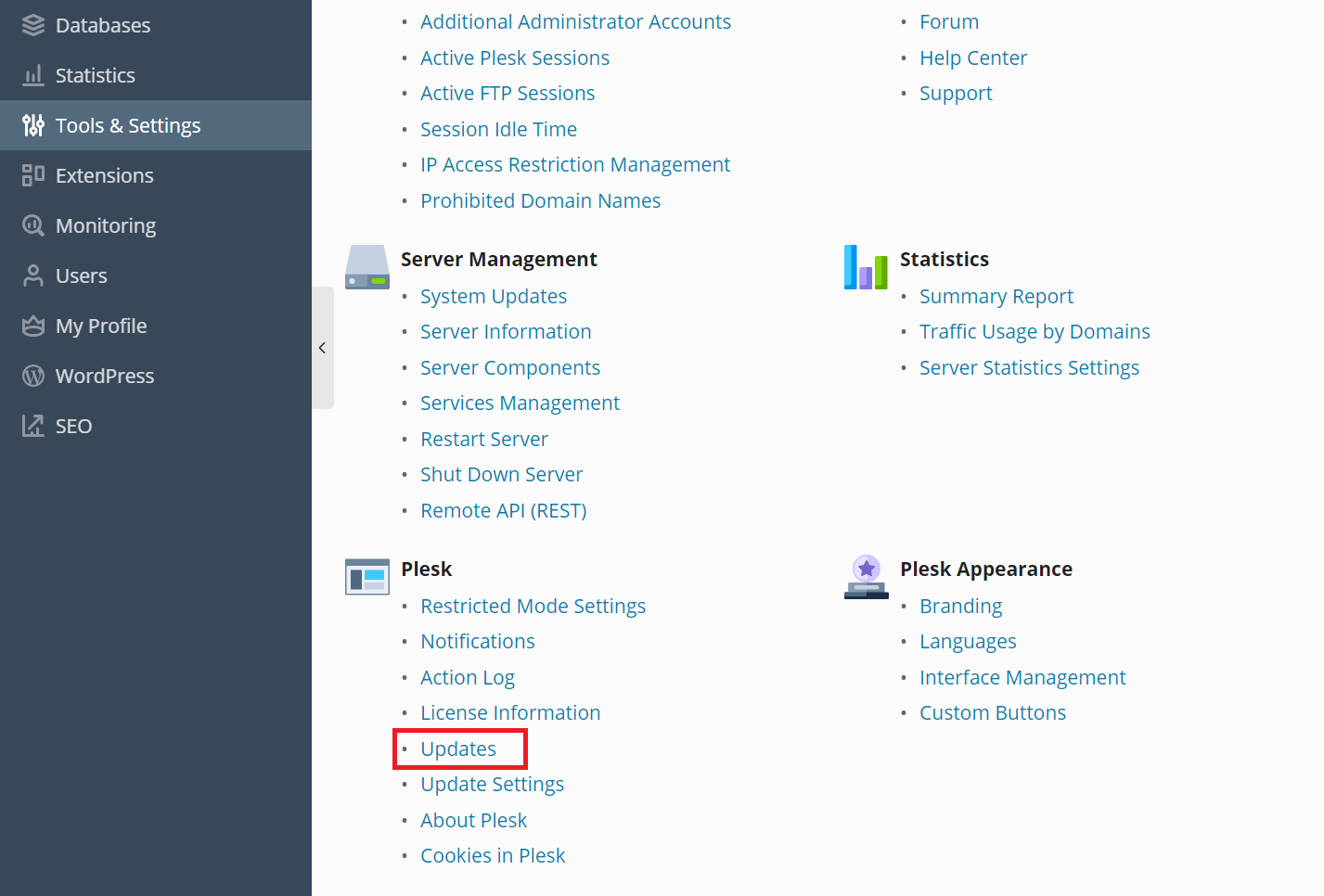
Task: Open Custom Buttons
Action: 993,712
